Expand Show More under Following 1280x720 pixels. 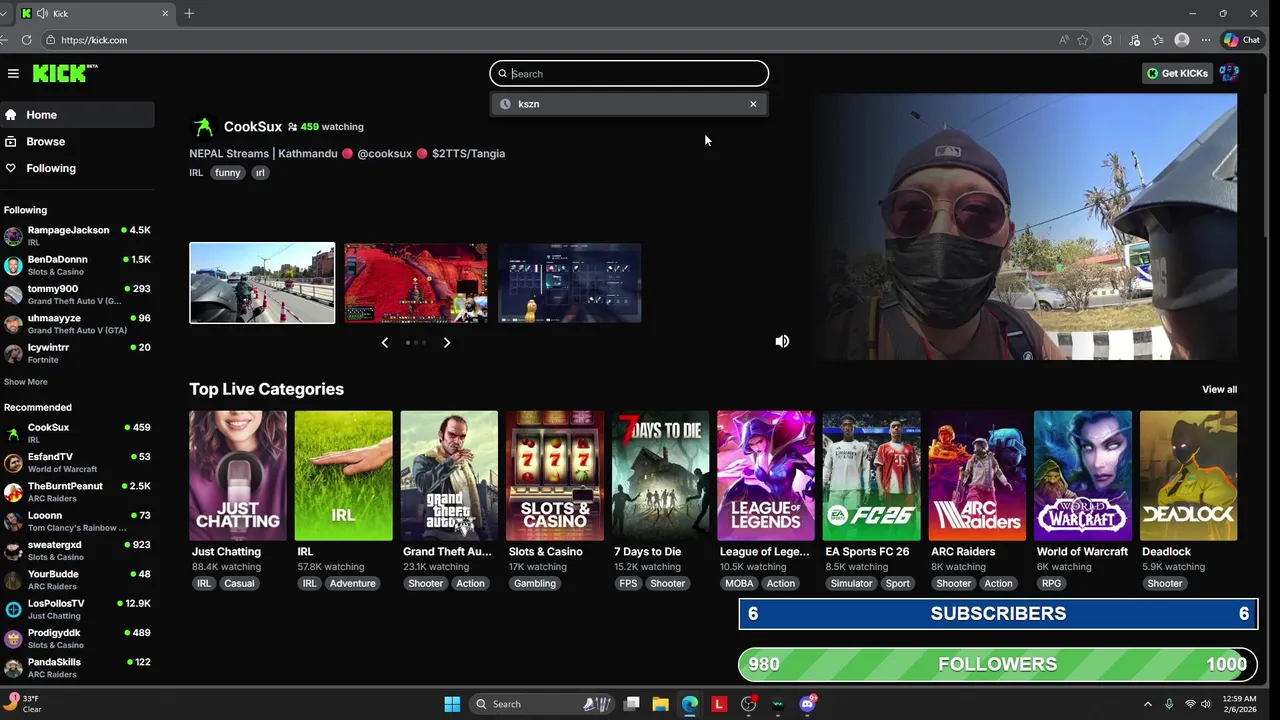(25, 382)
